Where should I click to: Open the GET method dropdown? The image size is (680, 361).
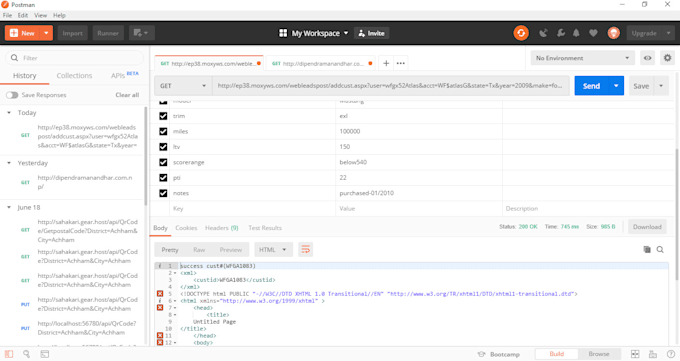pyautogui.click(x=183, y=86)
